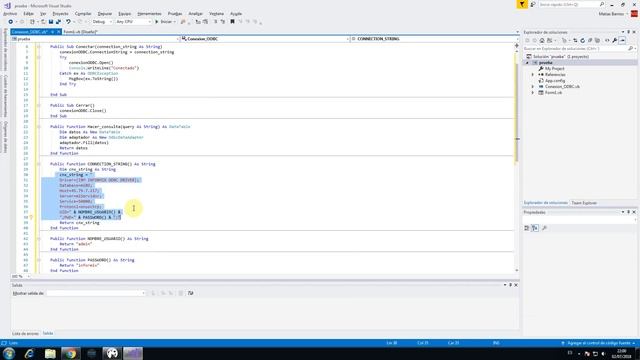640x360 pixels.
Task: Open the Any CPU platform dropdown
Action: (133, 22)
